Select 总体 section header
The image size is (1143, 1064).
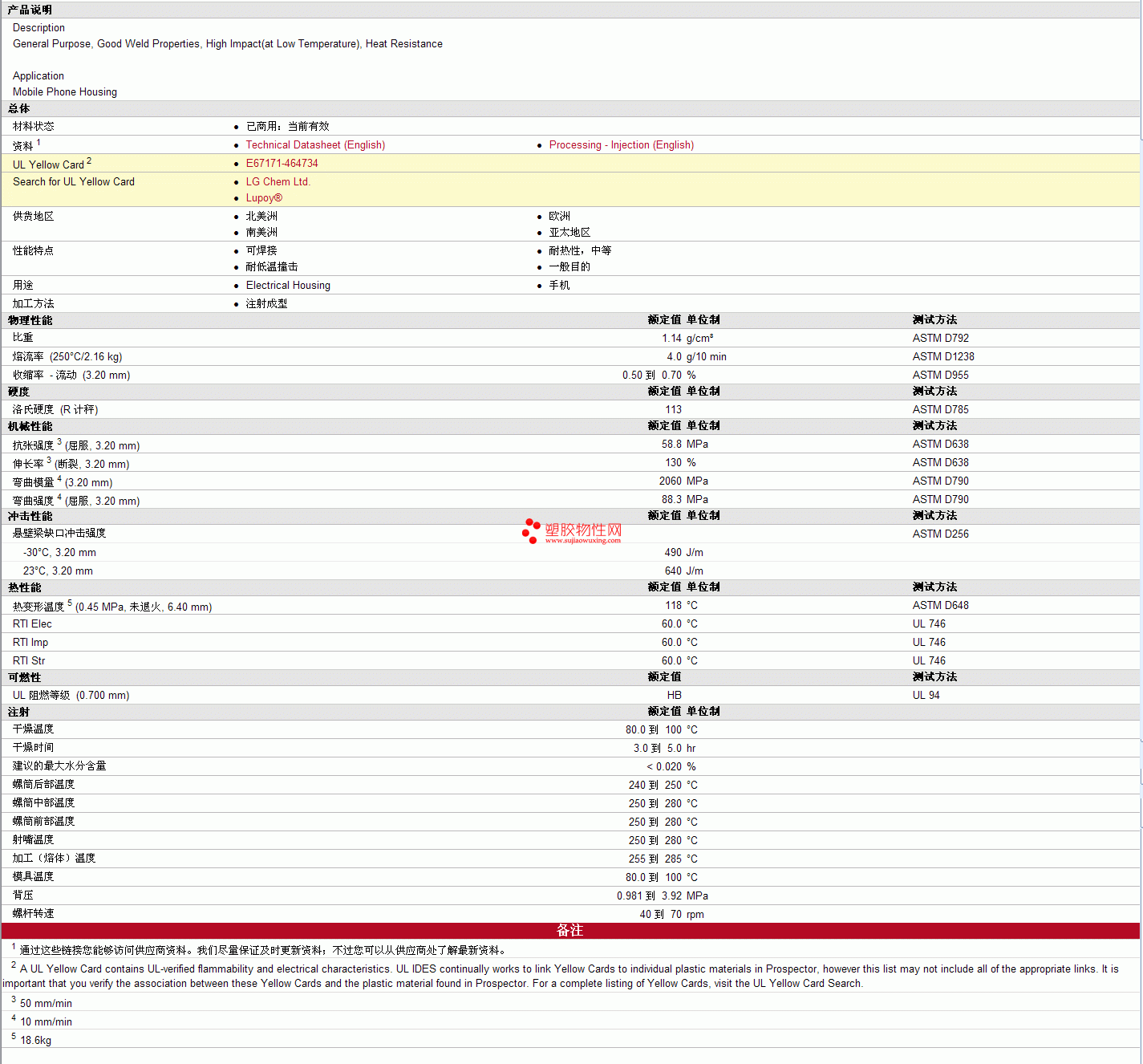pos(19,109)
